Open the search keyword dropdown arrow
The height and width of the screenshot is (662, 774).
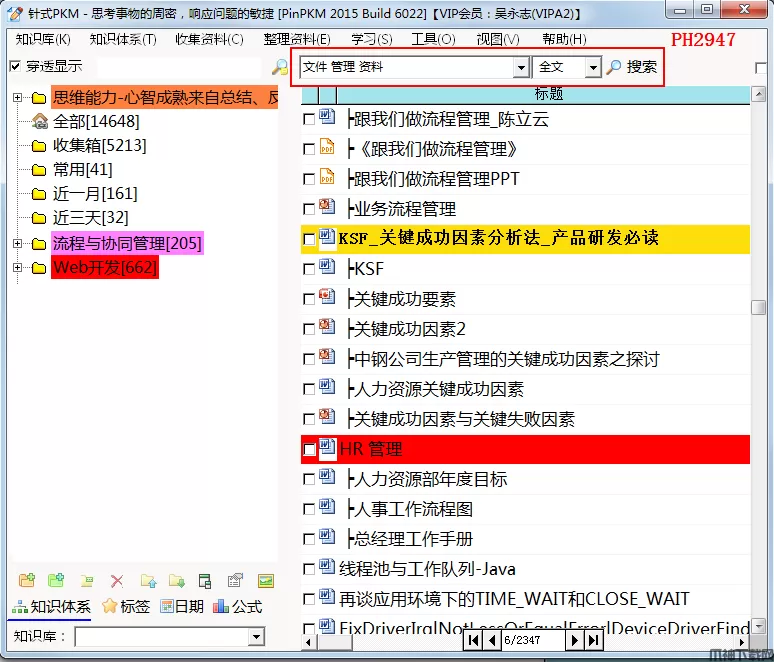(521, 67)
